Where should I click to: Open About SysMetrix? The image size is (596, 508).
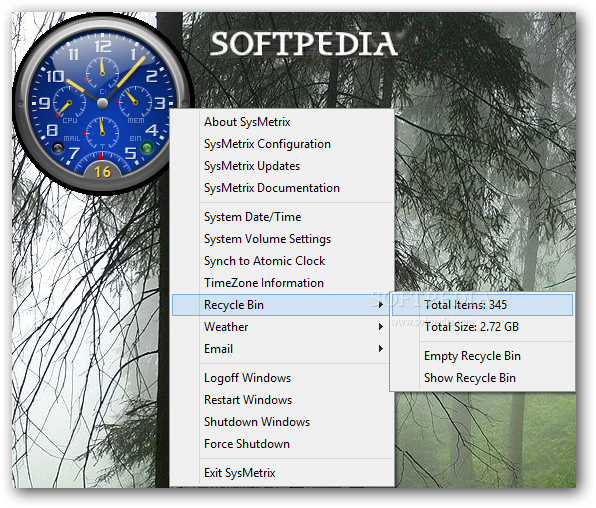coord(282,122)
